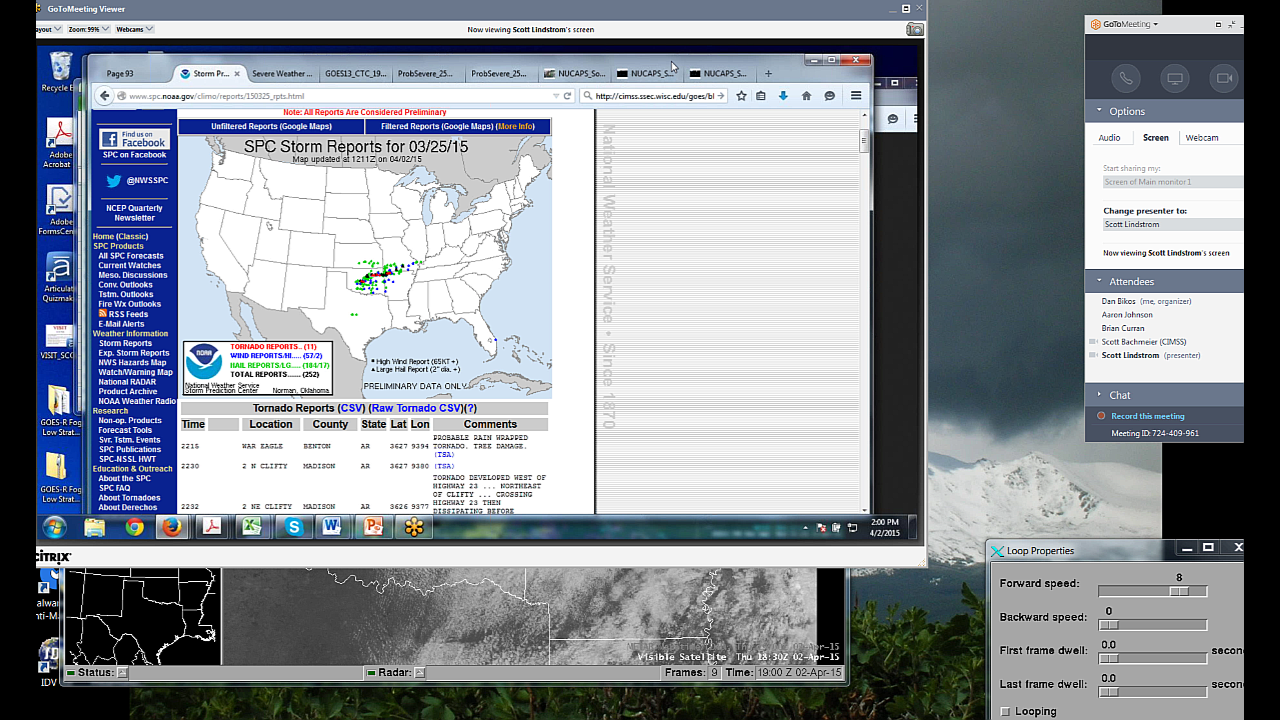1280x720 pixels.
Task: Click the Firefox bookmark star icon
Action: (741, 96)
